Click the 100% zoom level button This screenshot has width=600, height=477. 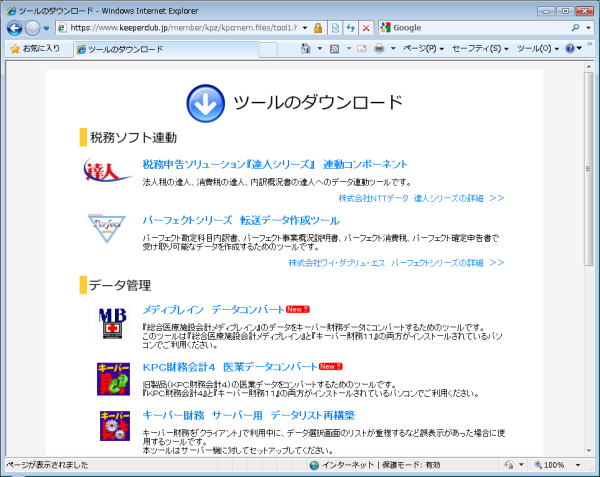[549, 465]
